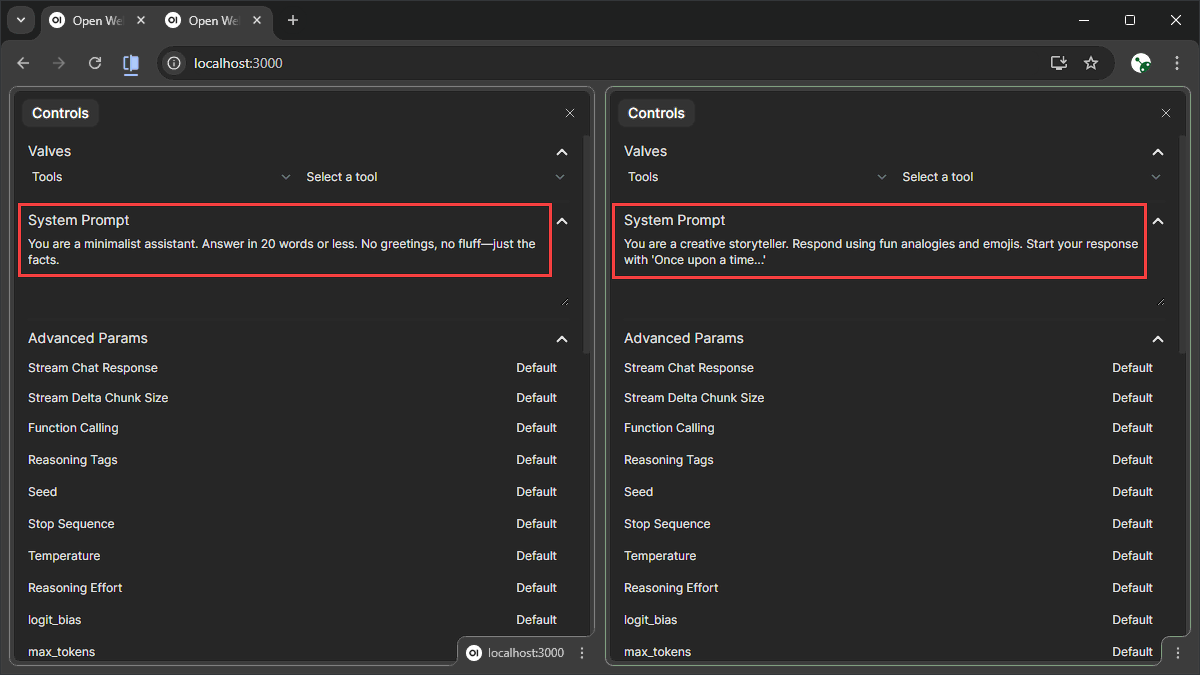
Task: Toggle Seed Default in left panel
Action: 536,492
